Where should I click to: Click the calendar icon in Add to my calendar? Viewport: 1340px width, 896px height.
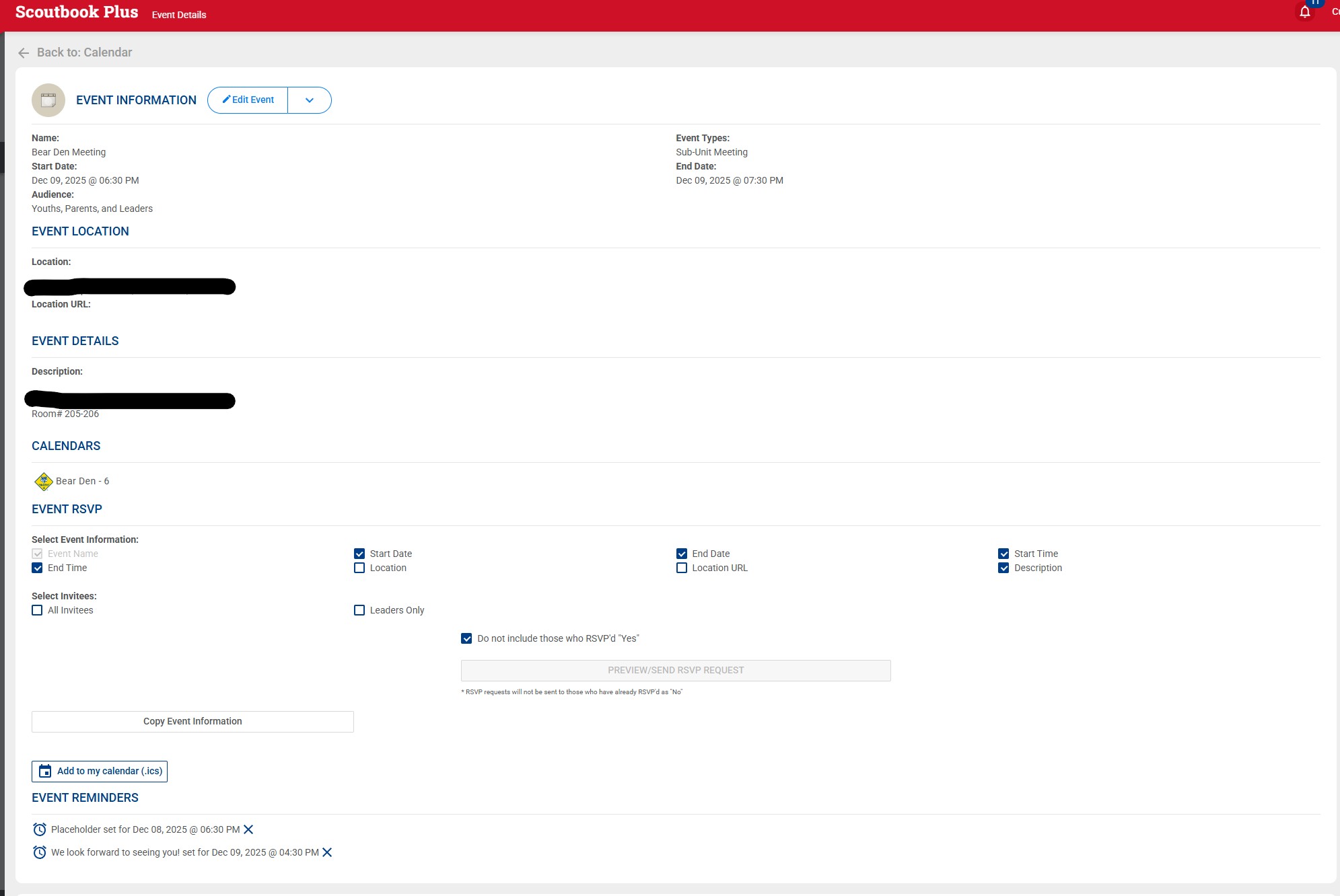click(x=45, y=771)
